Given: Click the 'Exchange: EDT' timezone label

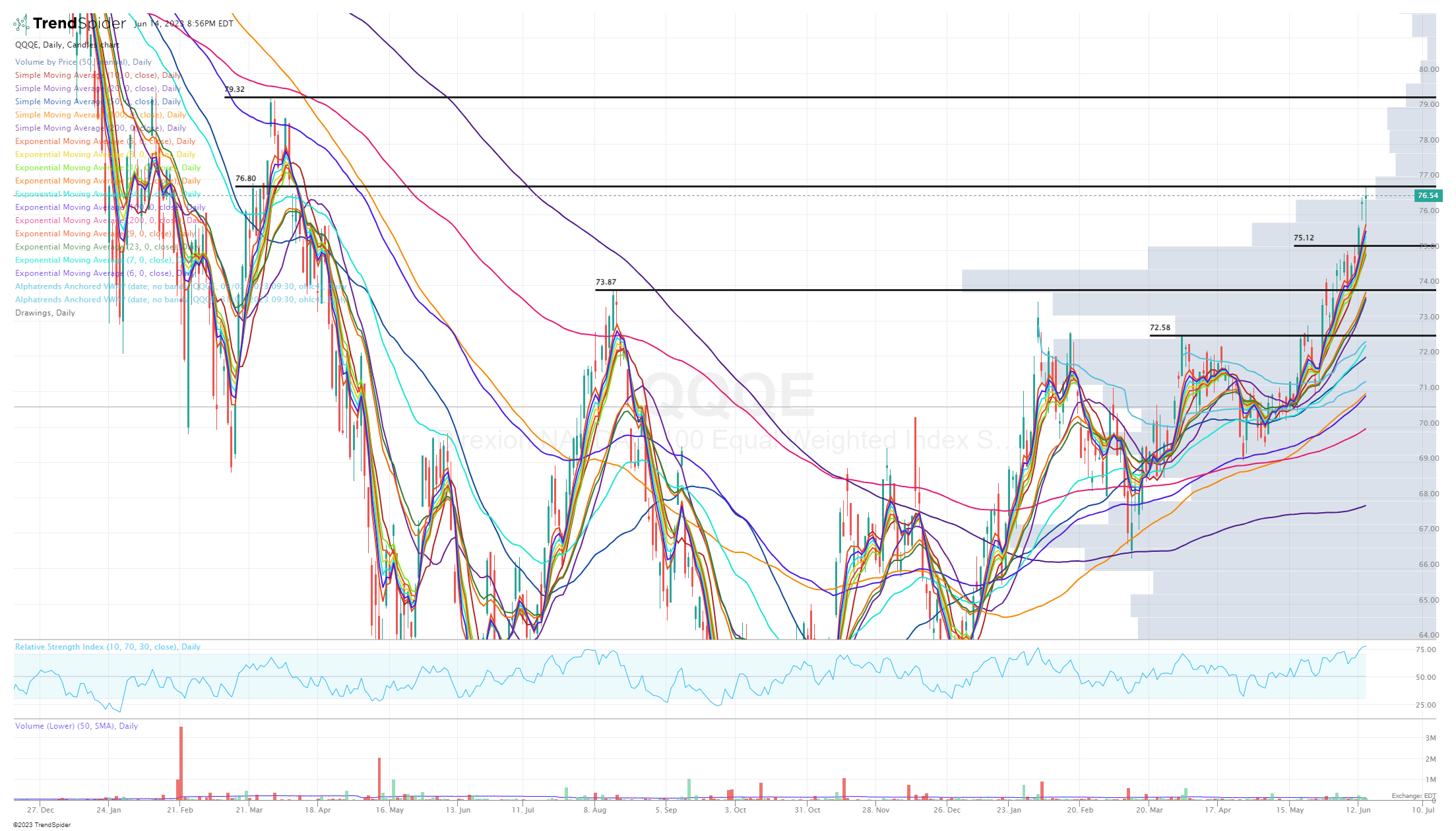Looking at the screenshot, I should 1414,797.
